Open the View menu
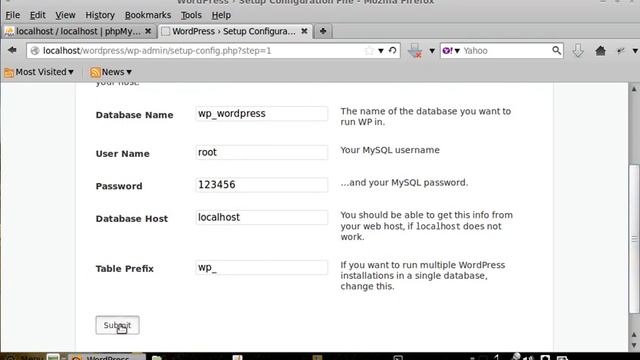This screenshot has height=360, width=640. pos(65,15)
